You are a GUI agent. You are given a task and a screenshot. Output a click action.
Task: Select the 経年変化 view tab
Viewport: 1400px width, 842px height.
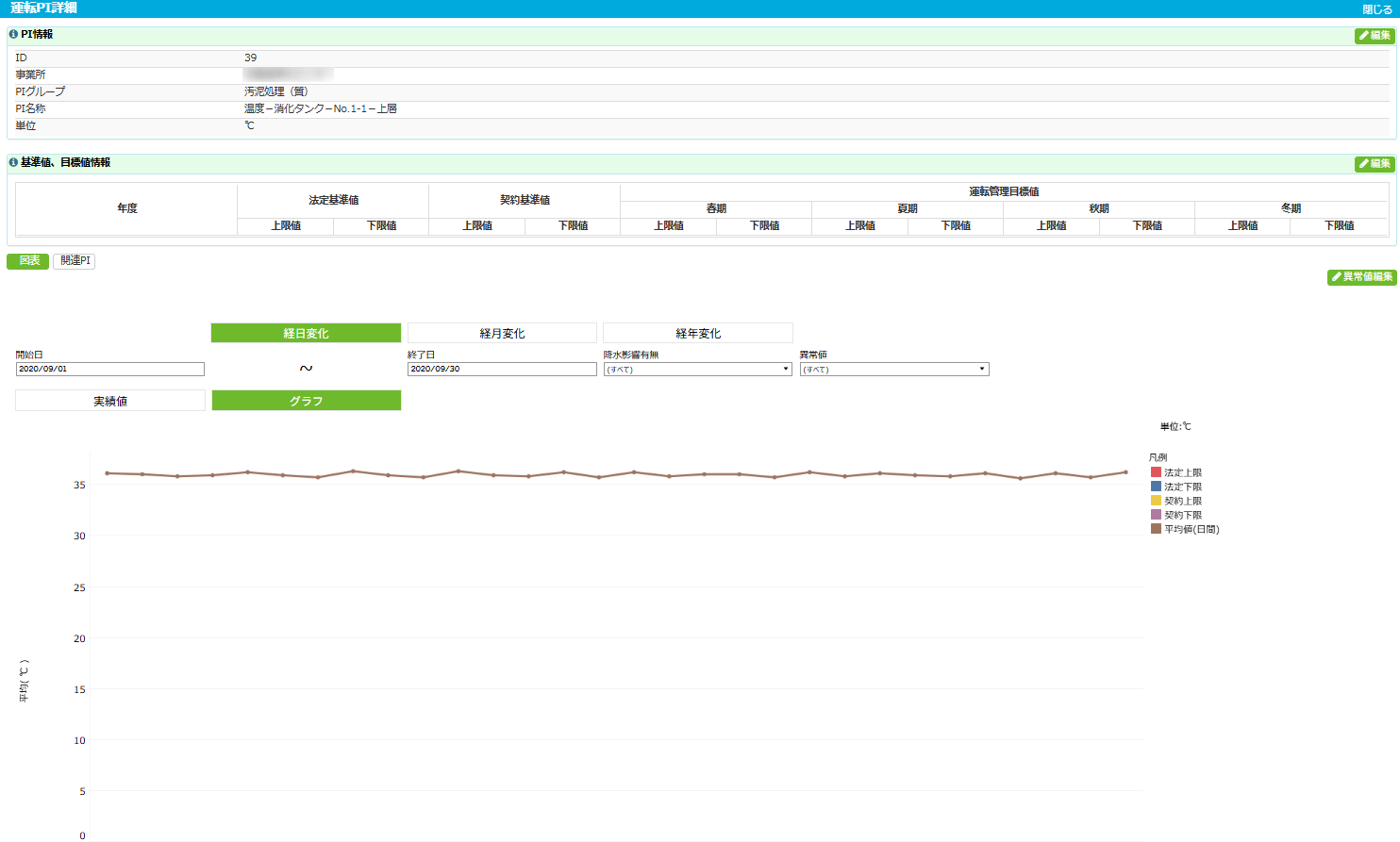(x=698, y=334)
